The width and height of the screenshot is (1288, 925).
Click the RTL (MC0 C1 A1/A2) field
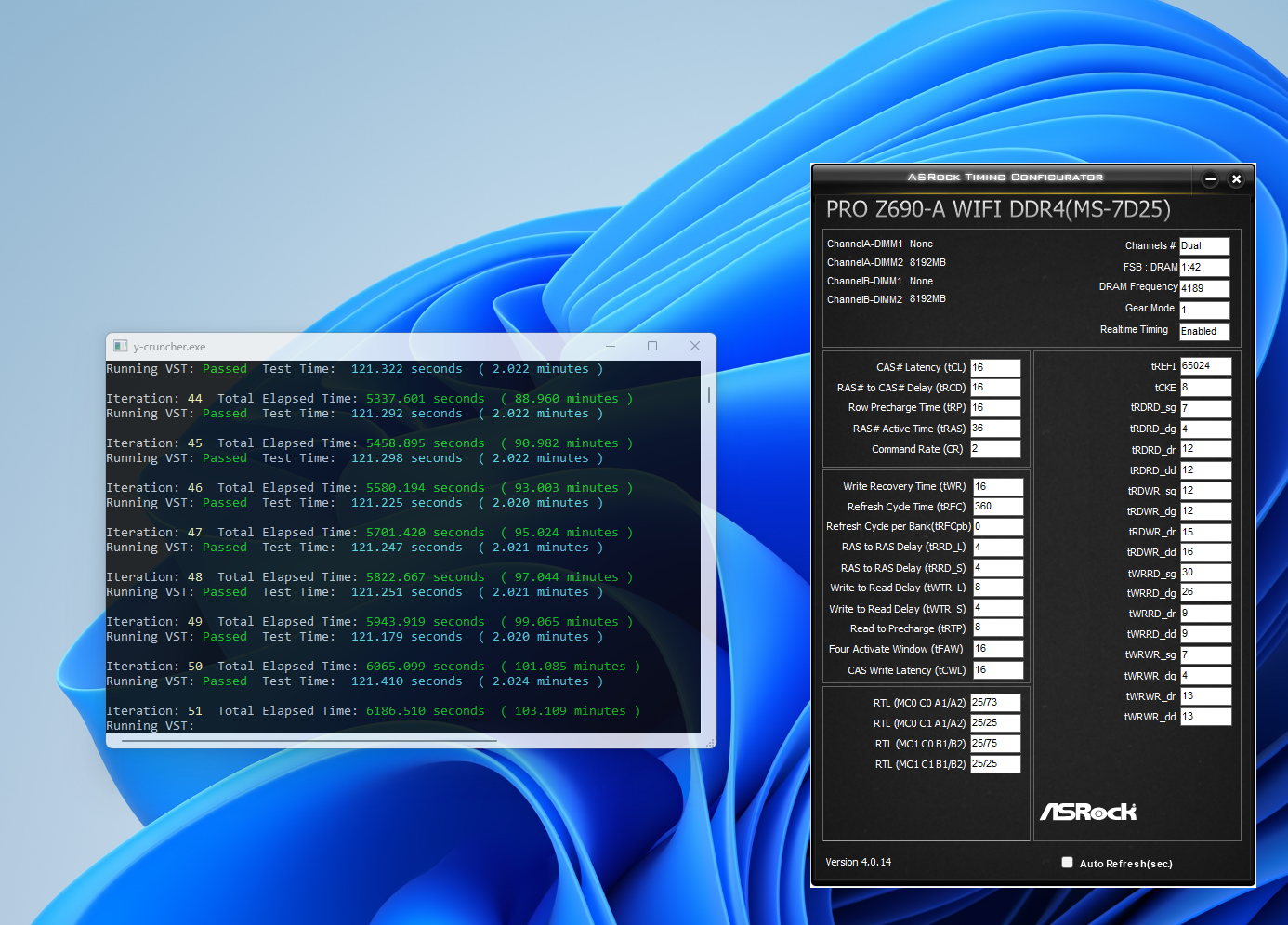[995, 723]
